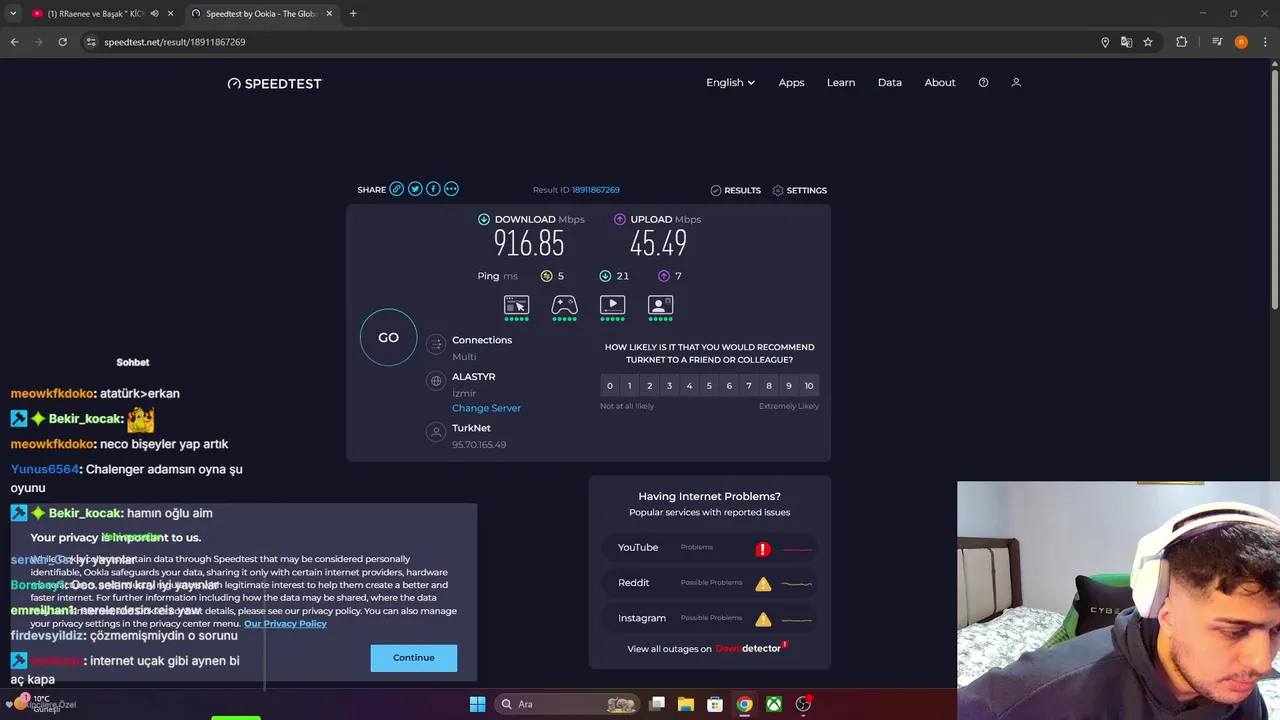
Task: Click the upload arrow icon next to UPLOAD
Action: click(x=620, y=219)
